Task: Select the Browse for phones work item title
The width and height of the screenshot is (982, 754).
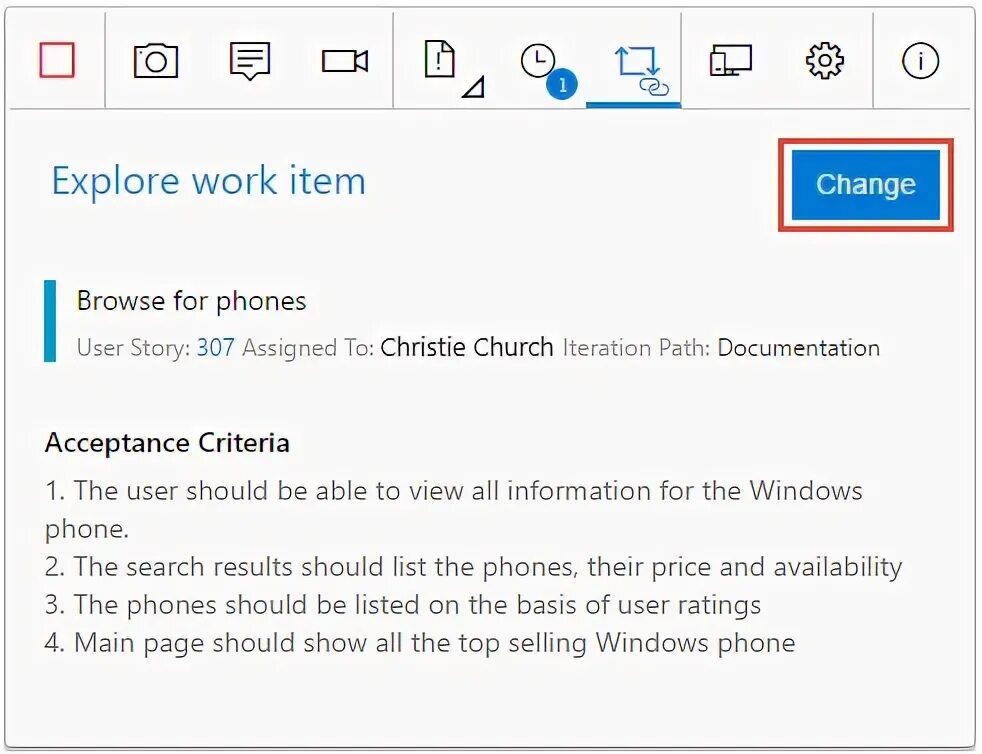Action: 191,301
